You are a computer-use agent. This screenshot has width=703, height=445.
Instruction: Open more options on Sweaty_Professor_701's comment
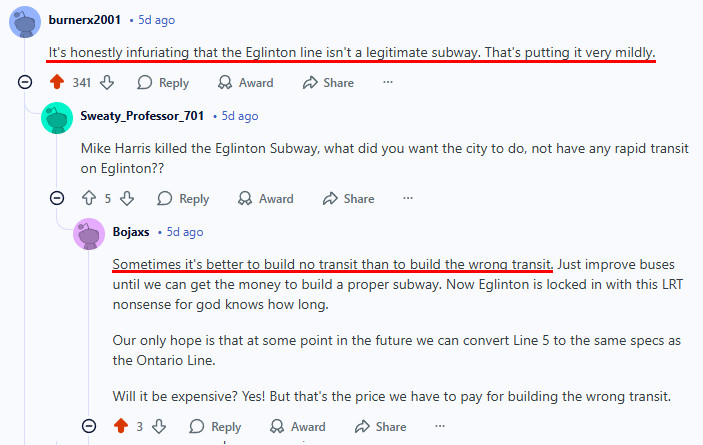click(x=407, y=199)
